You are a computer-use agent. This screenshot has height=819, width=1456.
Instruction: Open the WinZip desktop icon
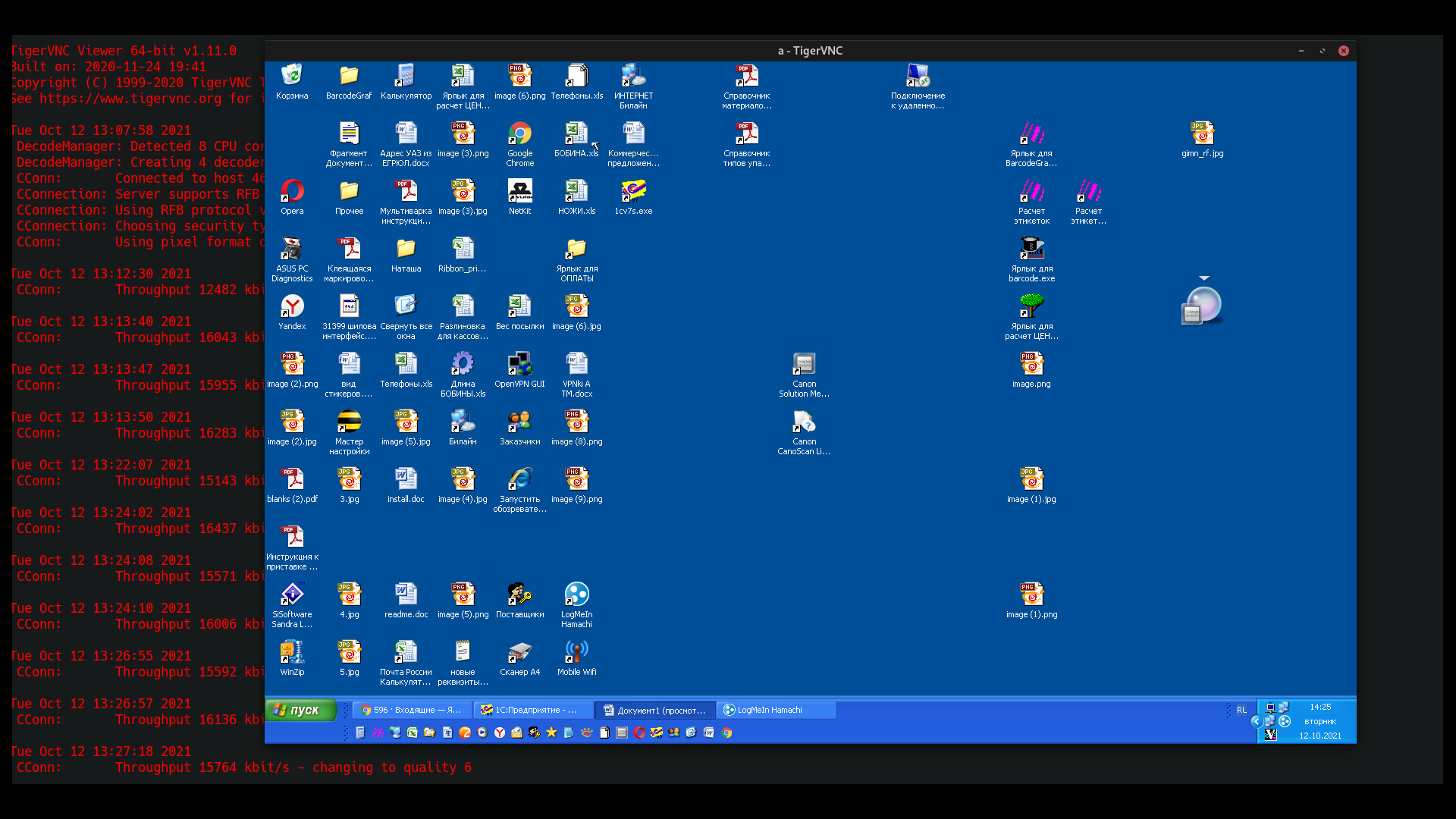[x=292, y=653]
